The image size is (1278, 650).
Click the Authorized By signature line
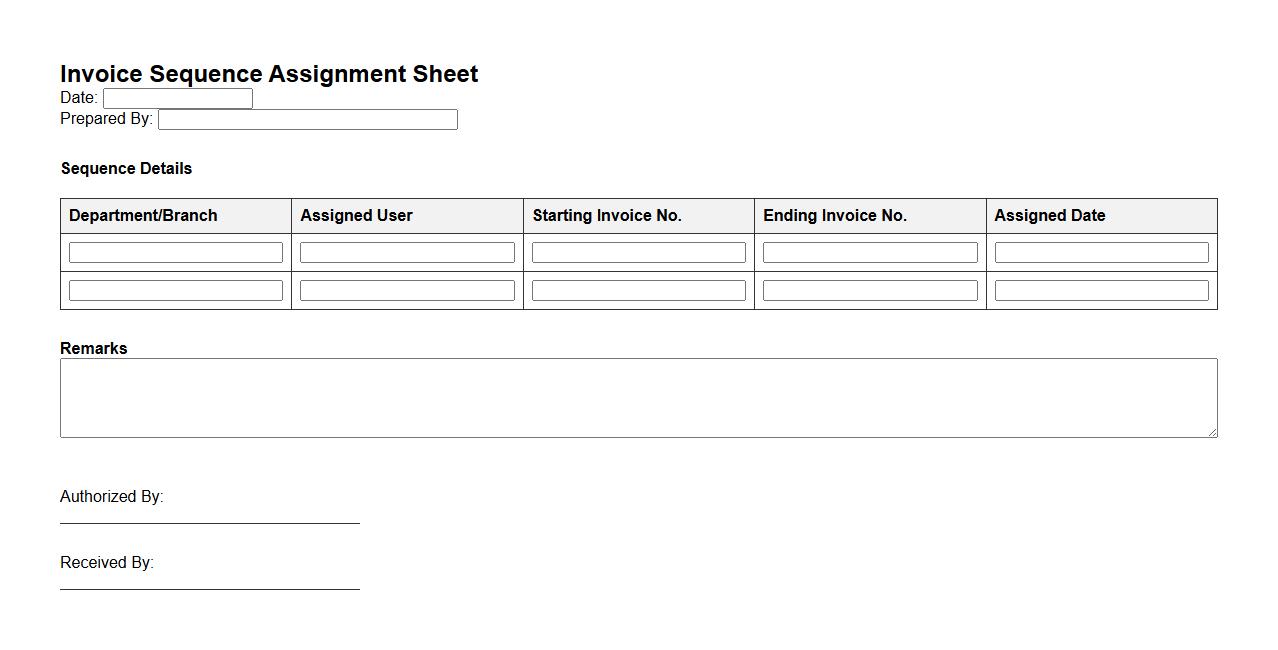point(210,521)
